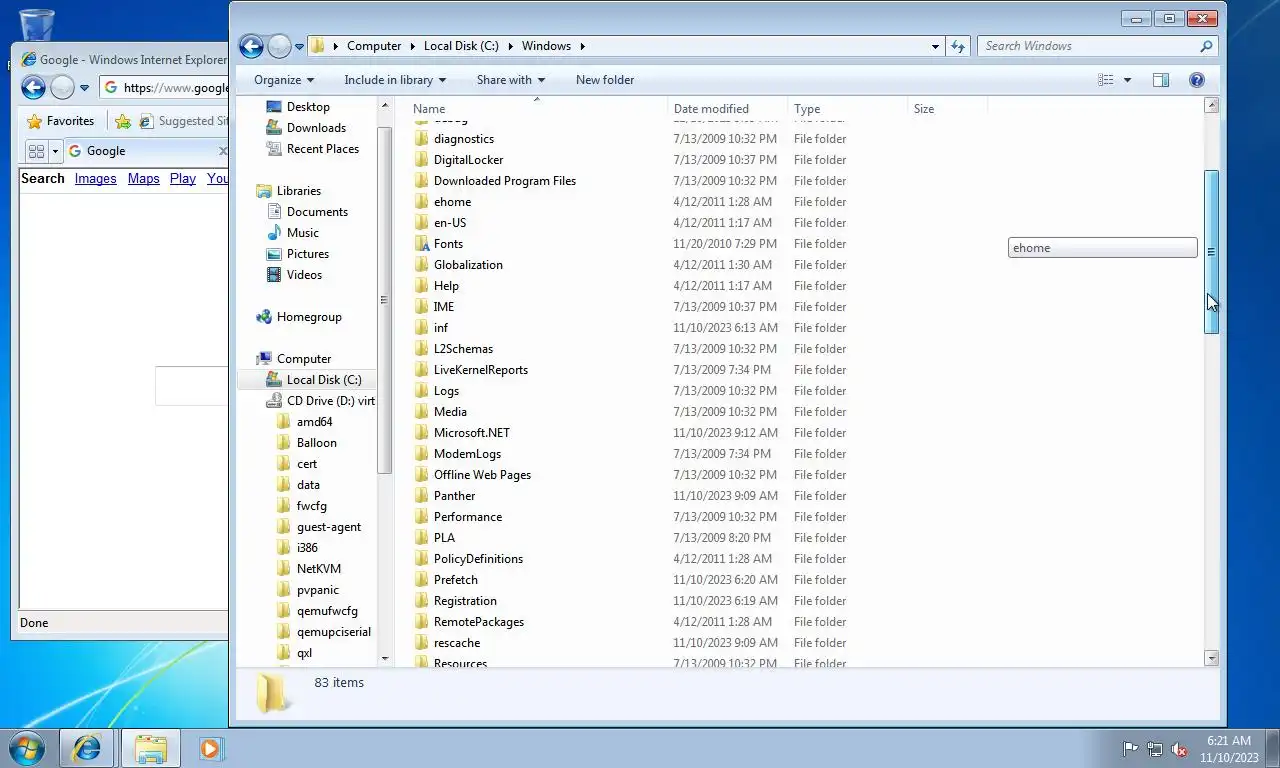Screen dimensions: 1280x768
Task: Click the Search Windows input field
Action: (1089, 46)
